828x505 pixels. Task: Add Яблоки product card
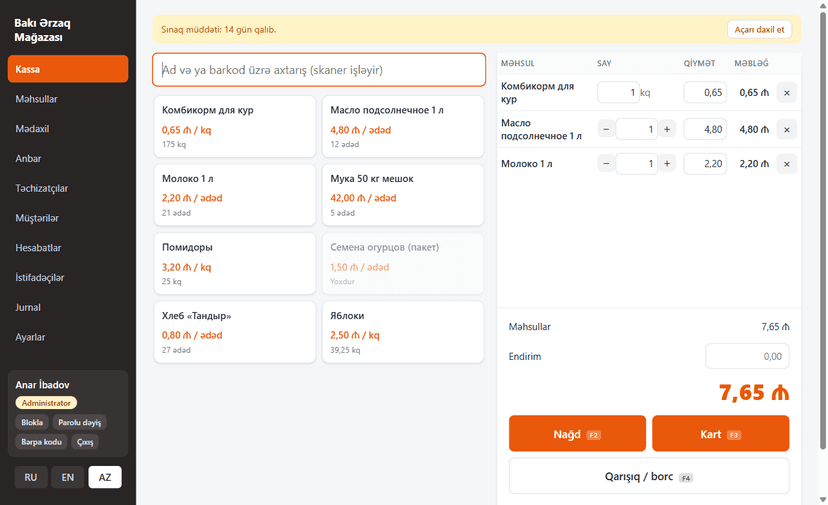pyautogui.click(x=403, y=332)
